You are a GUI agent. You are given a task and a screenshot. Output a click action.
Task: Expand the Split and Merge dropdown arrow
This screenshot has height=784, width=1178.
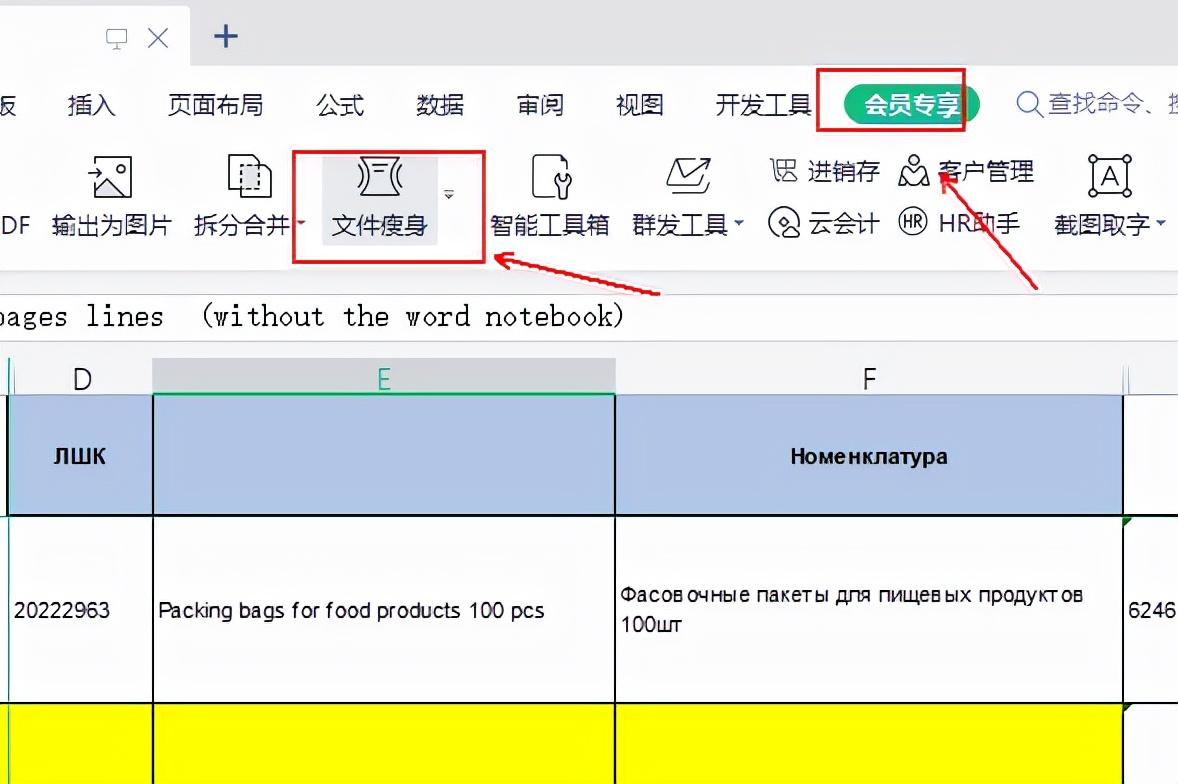click(301, 223)
